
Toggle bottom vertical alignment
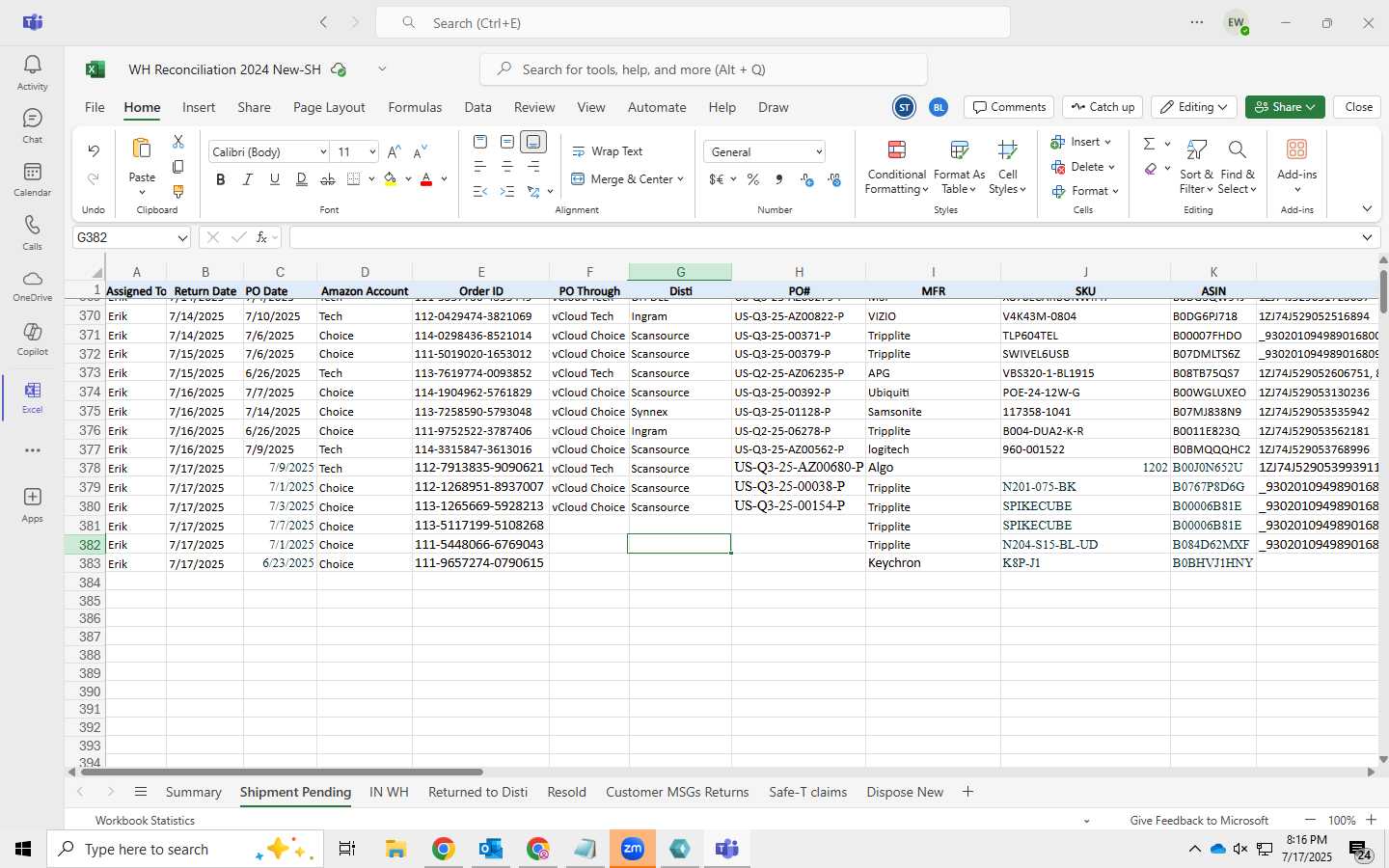(x=533, y=142)
